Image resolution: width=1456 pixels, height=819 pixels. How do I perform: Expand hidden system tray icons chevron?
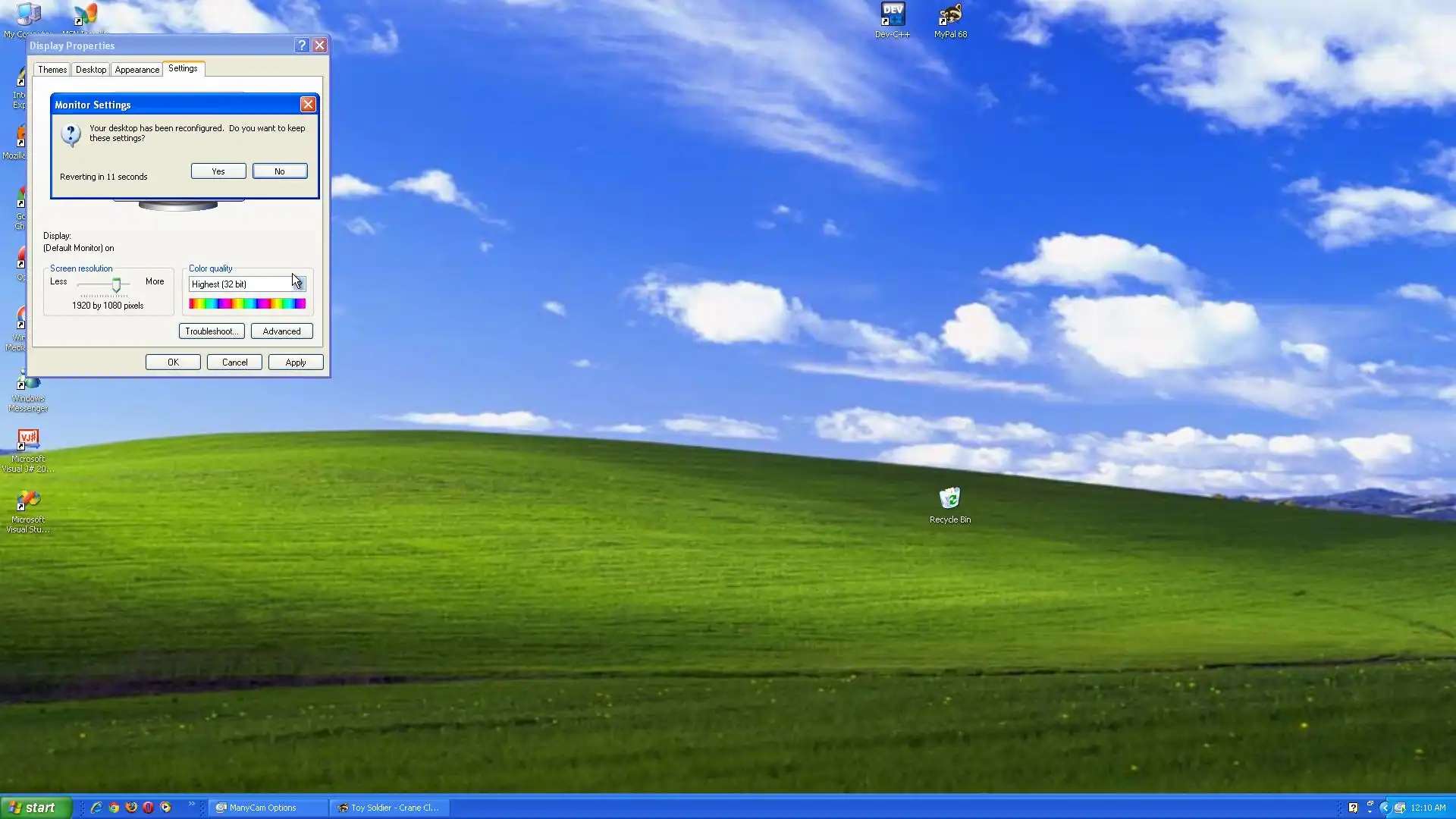coord(1385,808)
